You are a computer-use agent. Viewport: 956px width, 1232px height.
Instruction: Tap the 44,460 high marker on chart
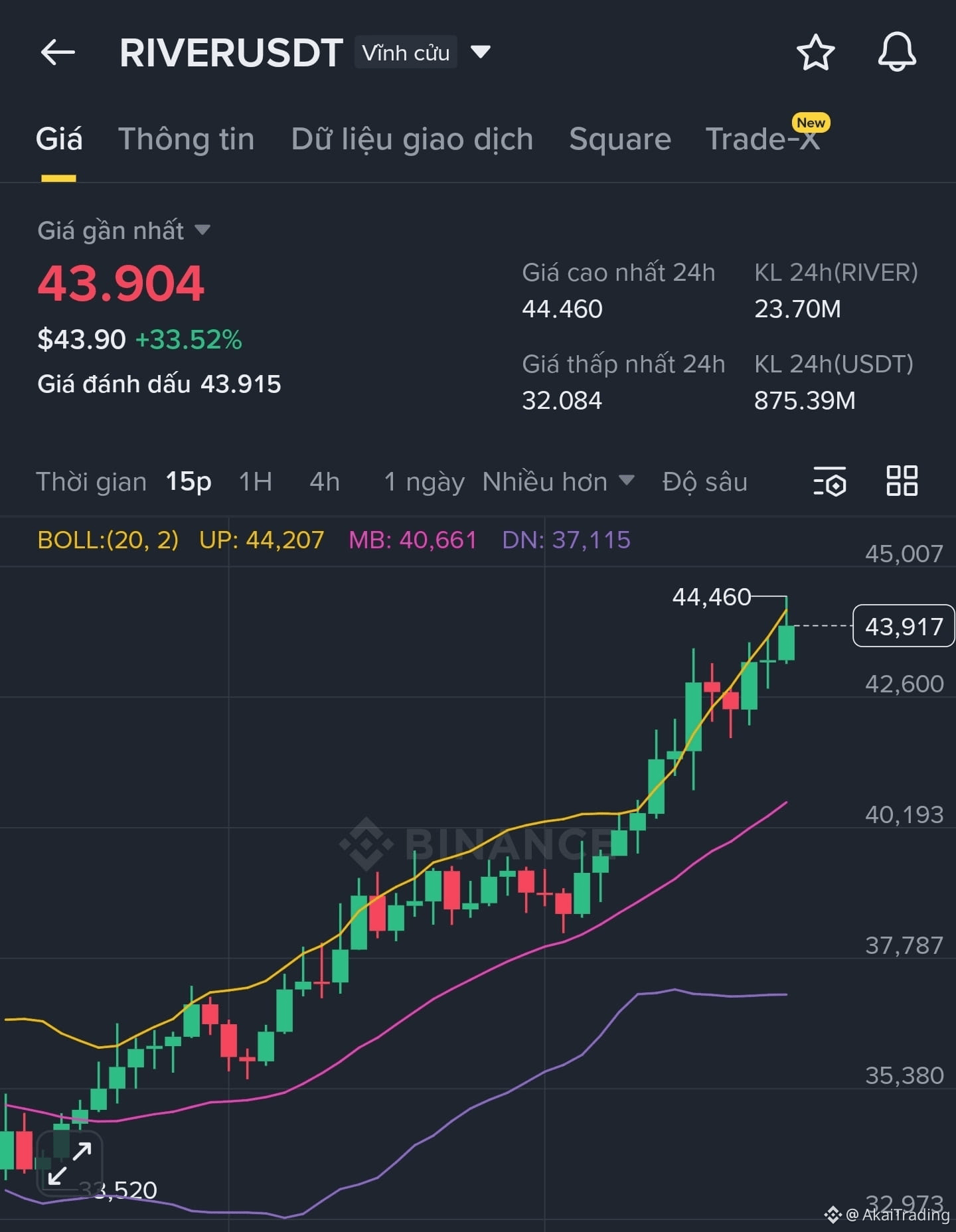[x=712, y=597]
